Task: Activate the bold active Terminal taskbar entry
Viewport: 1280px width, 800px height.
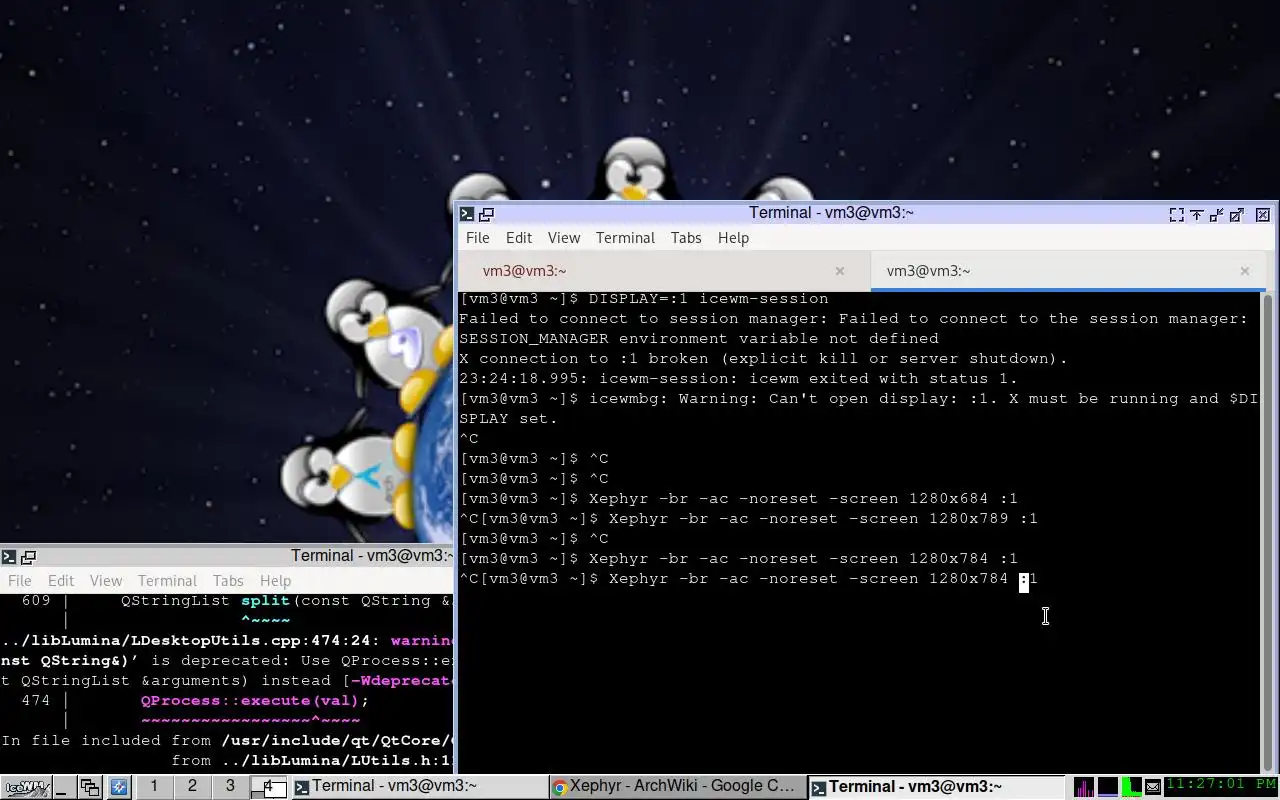Action: click(x=937, y=787)
